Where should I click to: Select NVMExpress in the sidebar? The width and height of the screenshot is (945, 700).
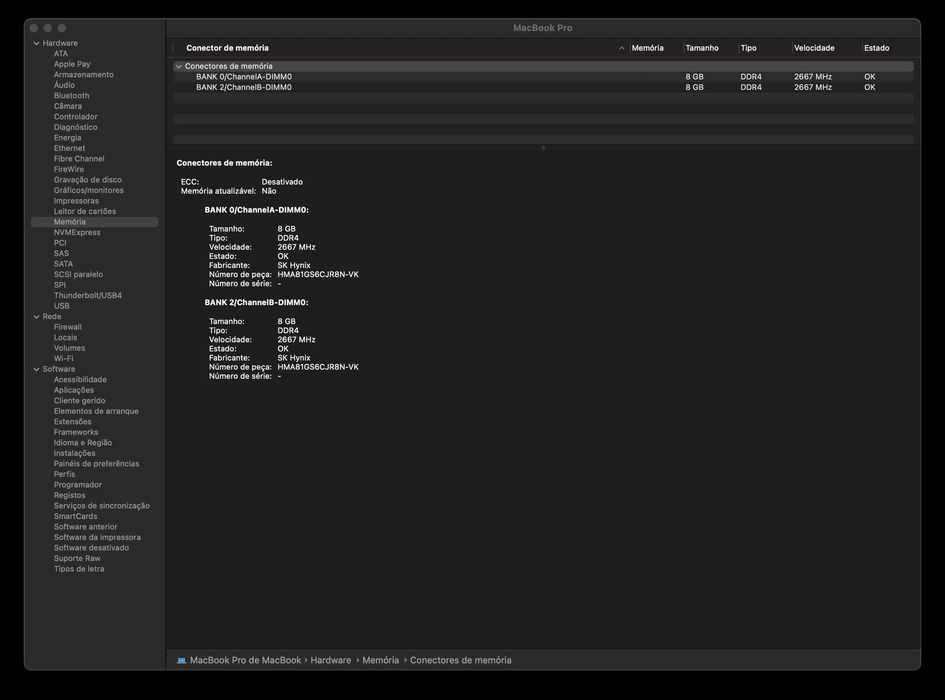coord(77,233)
